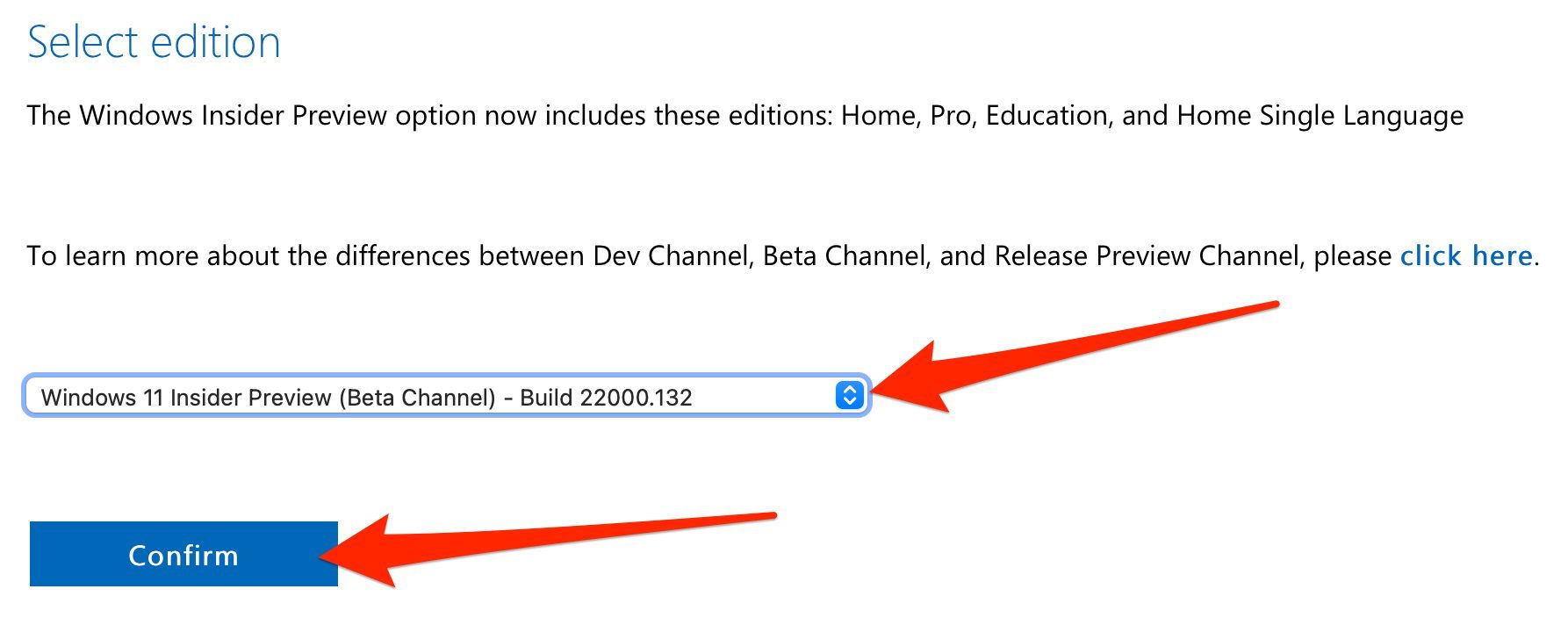Click the 'Release Preview Channel' text

[1147, 255]
